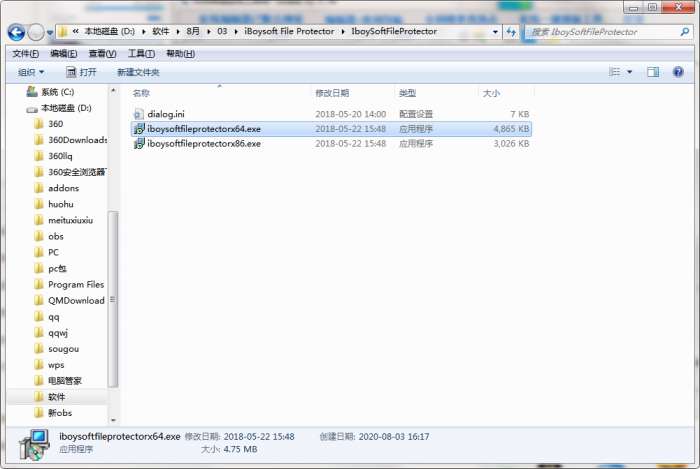This screenshot has height=469, width=700.
Task: Open the view options dropdown arrow
Action: 629,72
